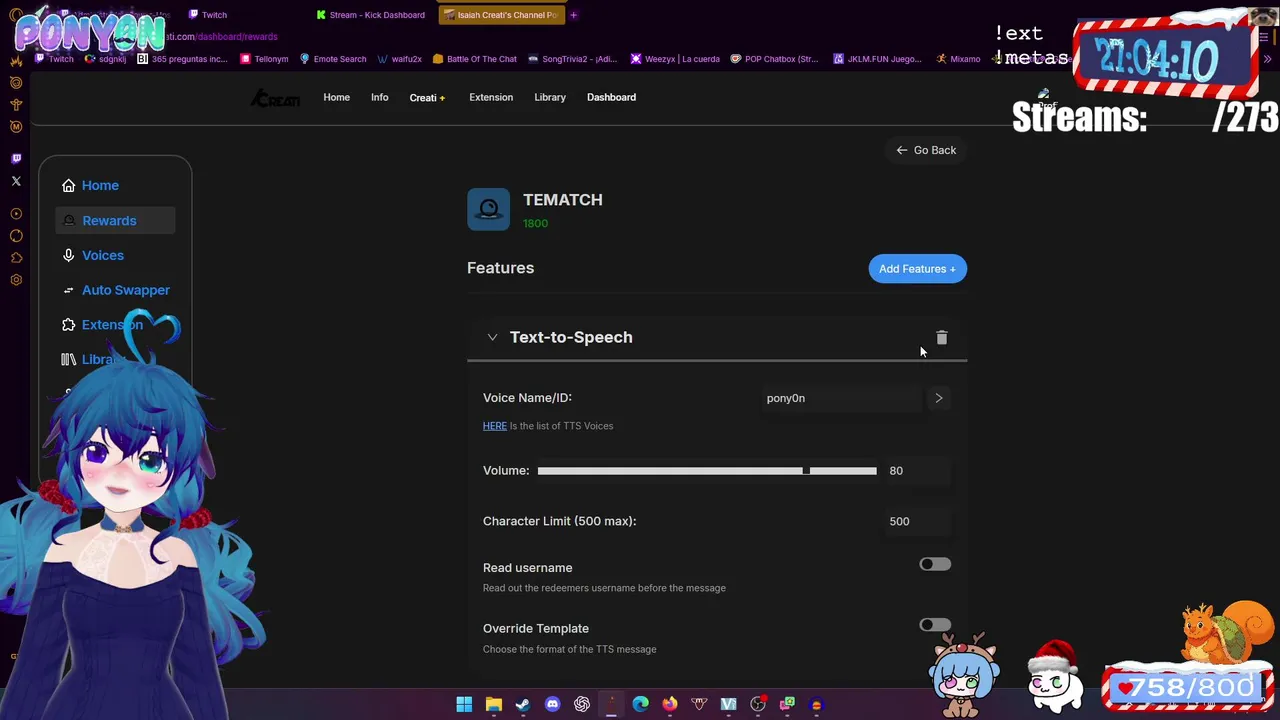
Task: Select Isaiah Creati's Channel Points tab
Action: pyautogui.click(x=500, y=15)
